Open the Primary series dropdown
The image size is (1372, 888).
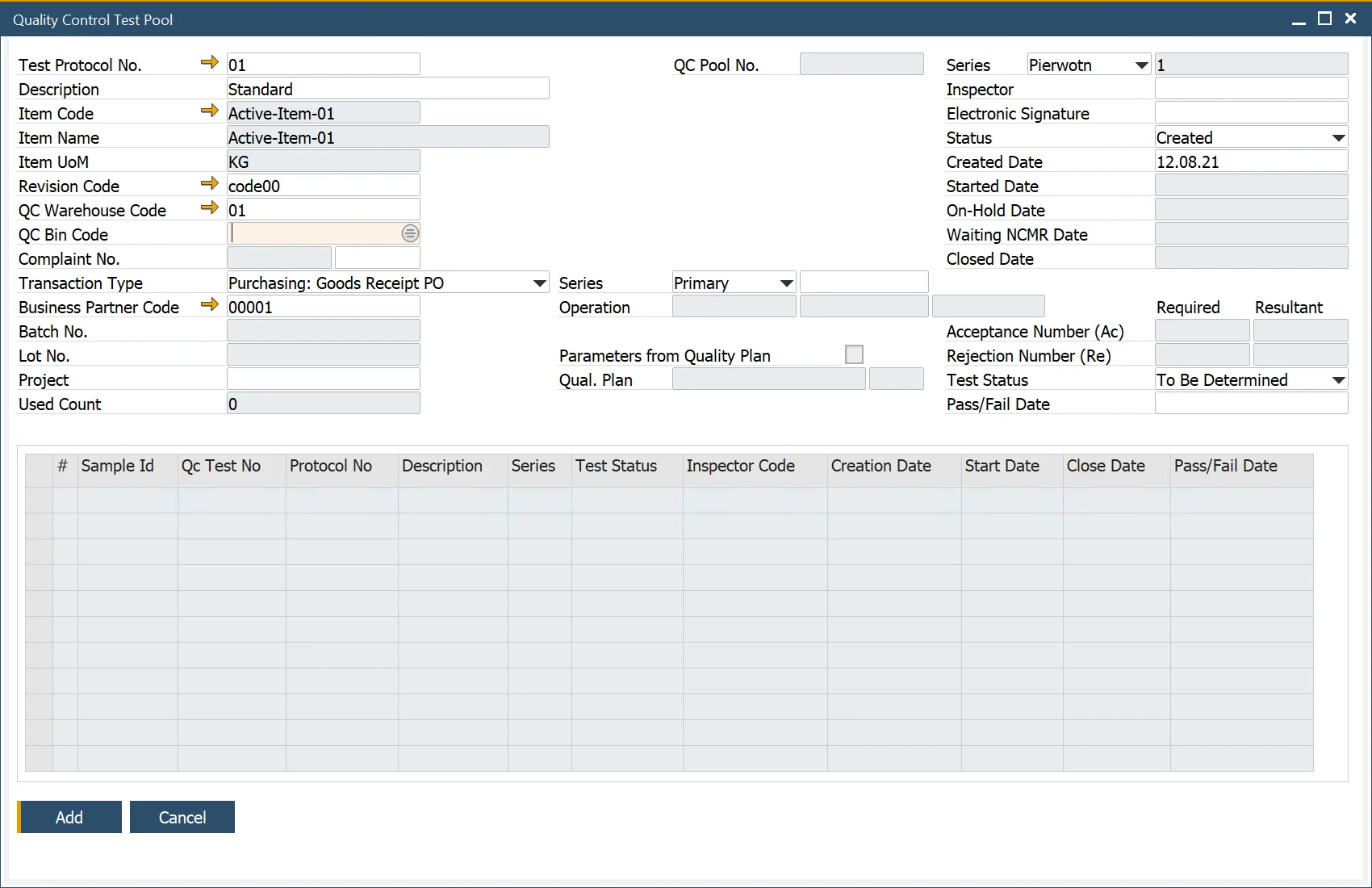[x=786, y=283]
